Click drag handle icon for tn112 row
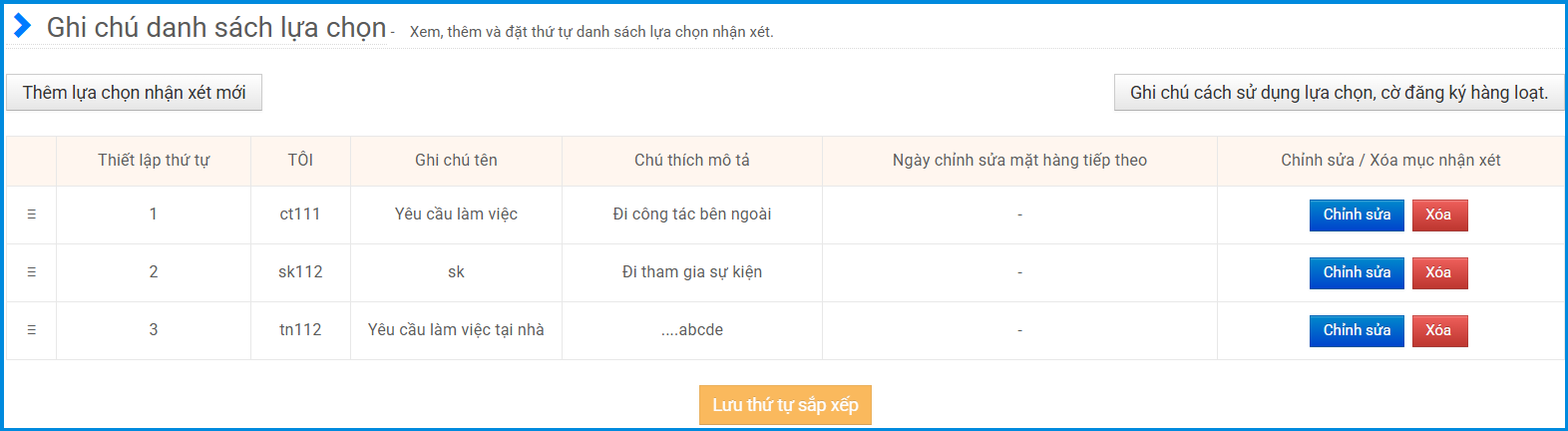This screenshot has height=431, width=1568. point(32,330)
